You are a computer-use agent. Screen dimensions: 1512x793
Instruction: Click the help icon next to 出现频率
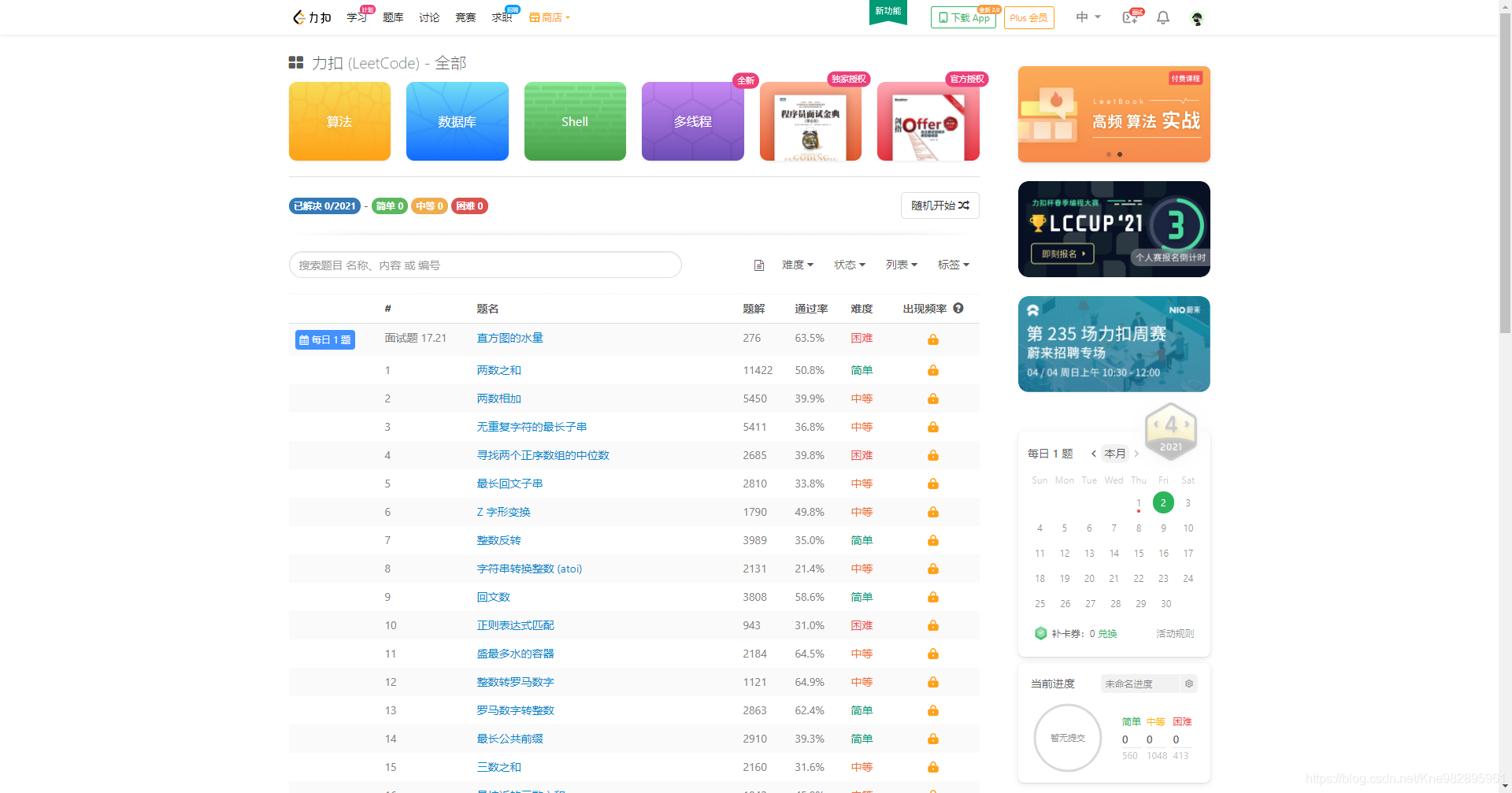[x=958, y=308]
